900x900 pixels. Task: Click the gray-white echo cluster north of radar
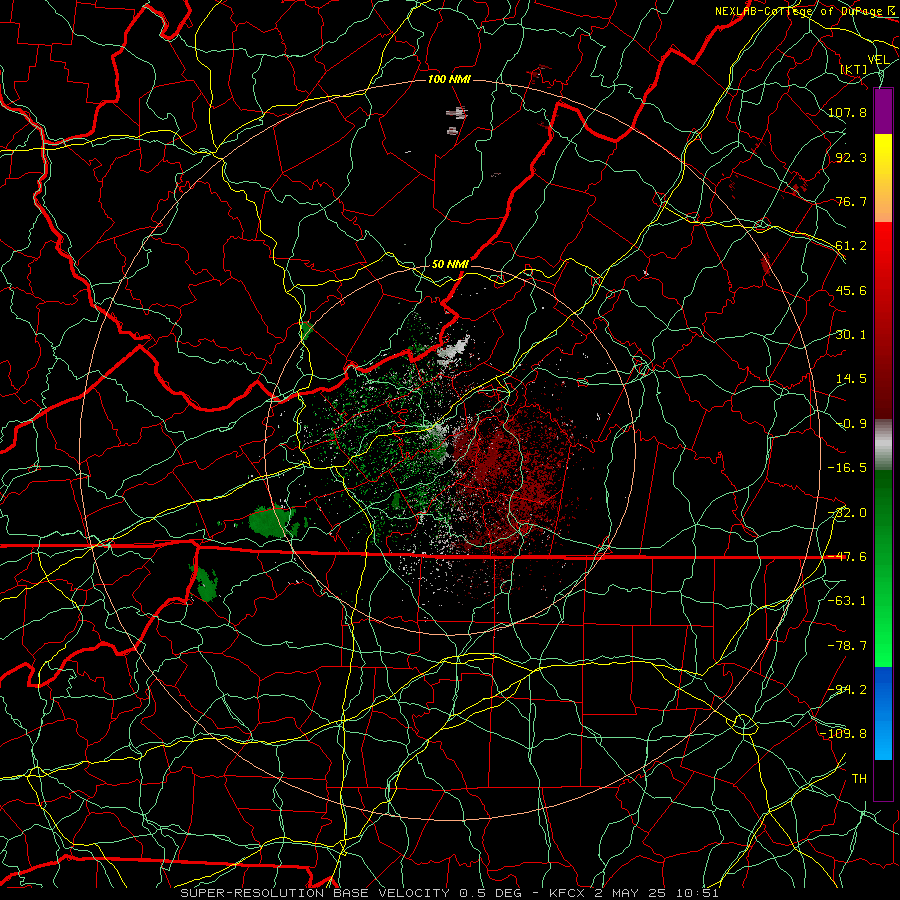pos(453,350)
